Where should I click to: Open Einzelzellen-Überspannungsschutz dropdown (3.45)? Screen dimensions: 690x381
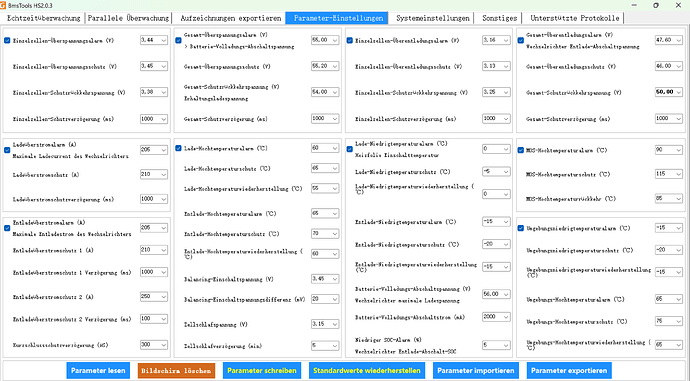tap(154, 66)
